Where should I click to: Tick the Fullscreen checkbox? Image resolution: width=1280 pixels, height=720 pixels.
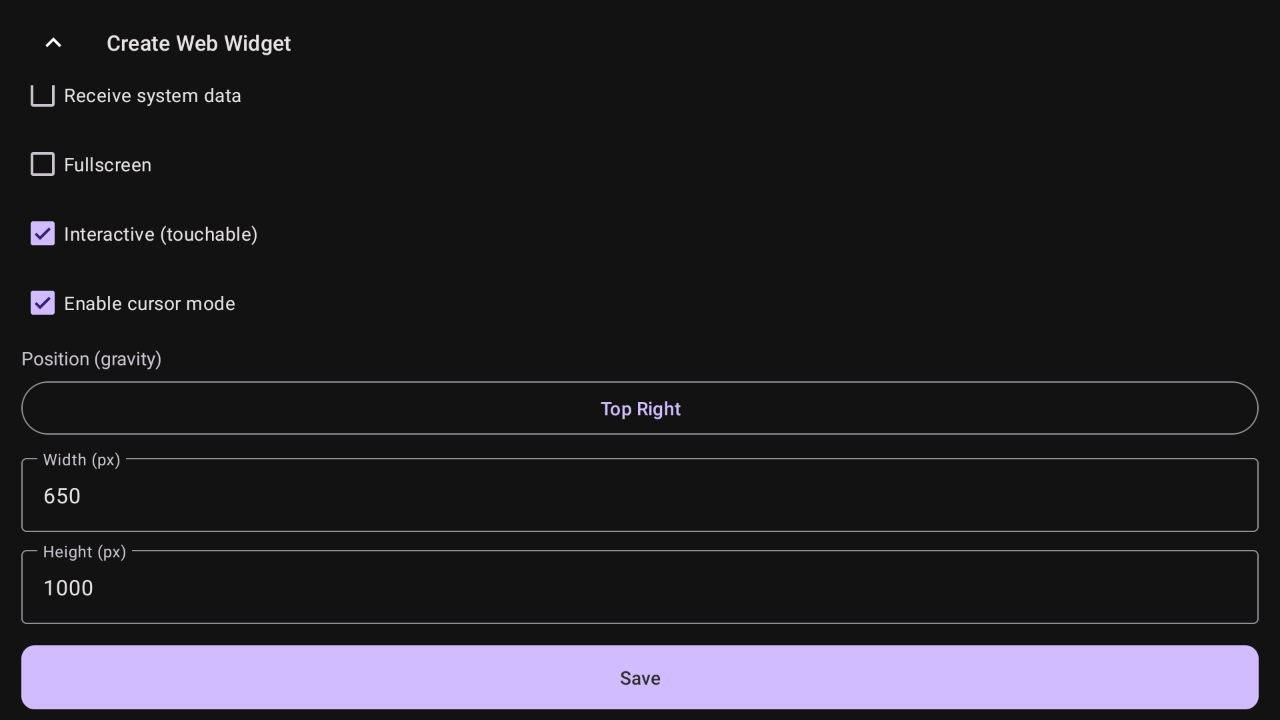[x=42, y=164]
